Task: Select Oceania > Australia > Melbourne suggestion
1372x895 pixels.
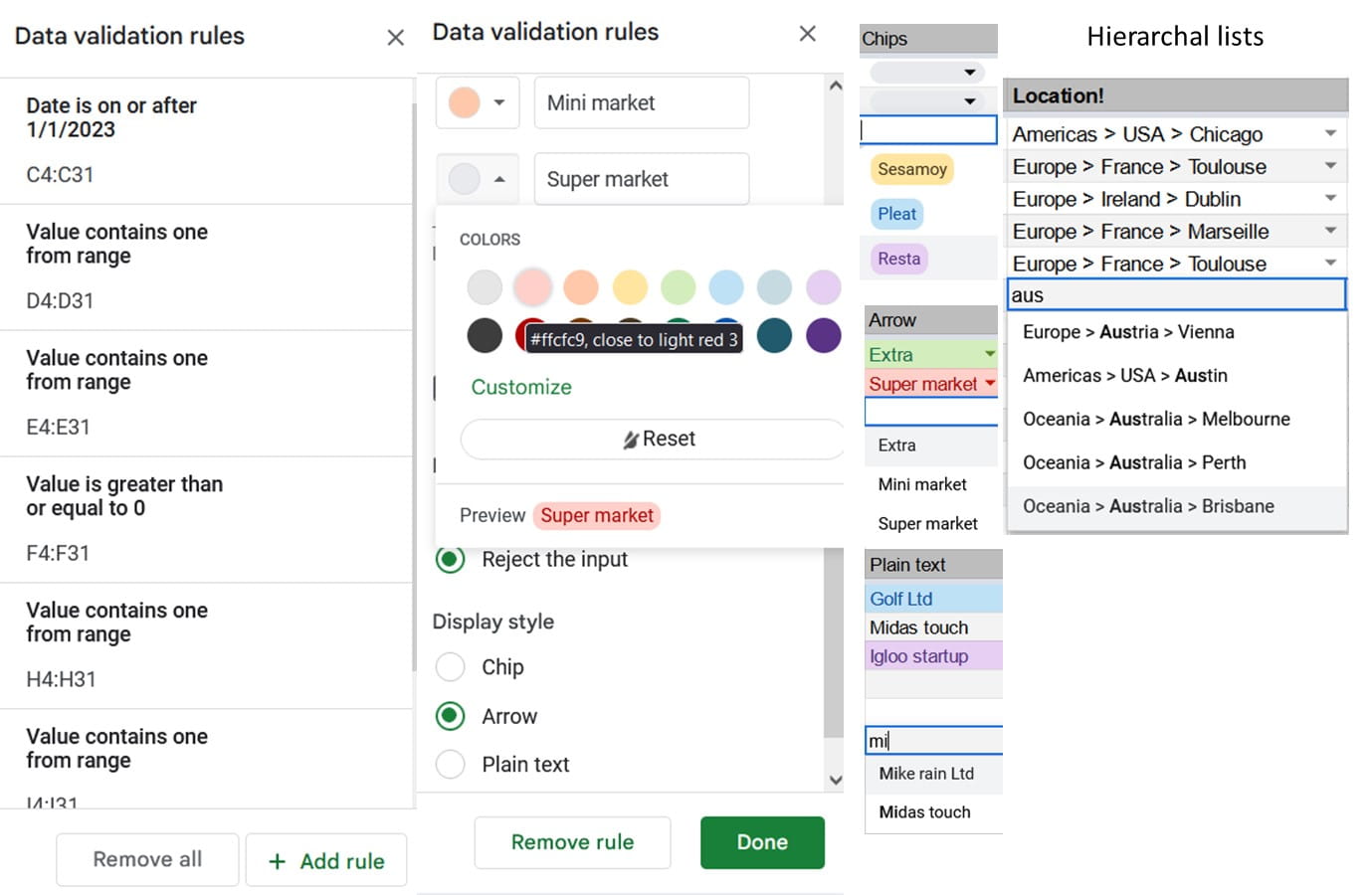Action: tap(1156, 420)
